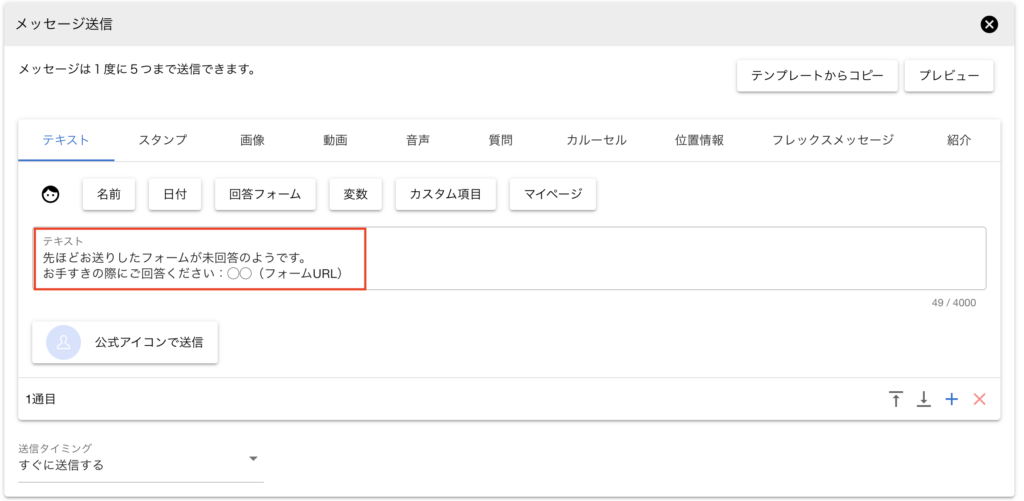The image size is (1024, 501).
Task: Toggle 公式アイコンで送信 sender option
Action: tap(125, 342)
